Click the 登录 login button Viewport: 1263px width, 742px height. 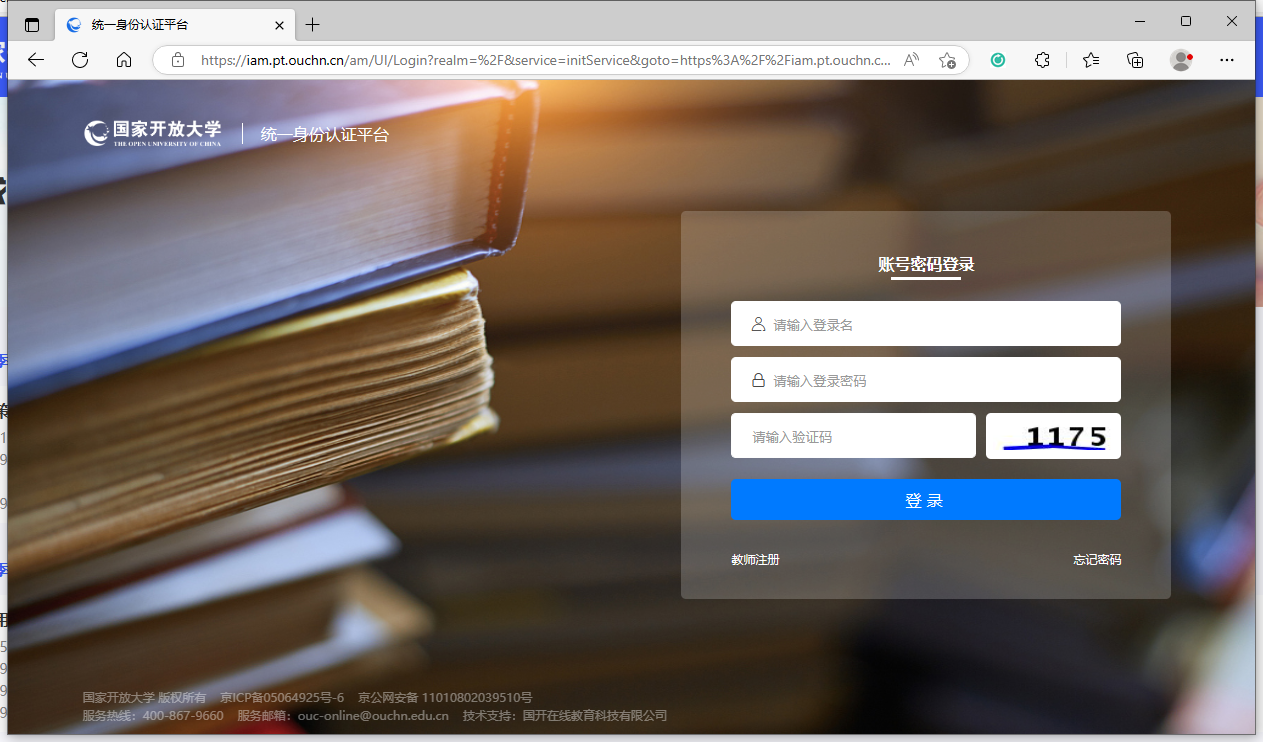[x=925, y=500]
